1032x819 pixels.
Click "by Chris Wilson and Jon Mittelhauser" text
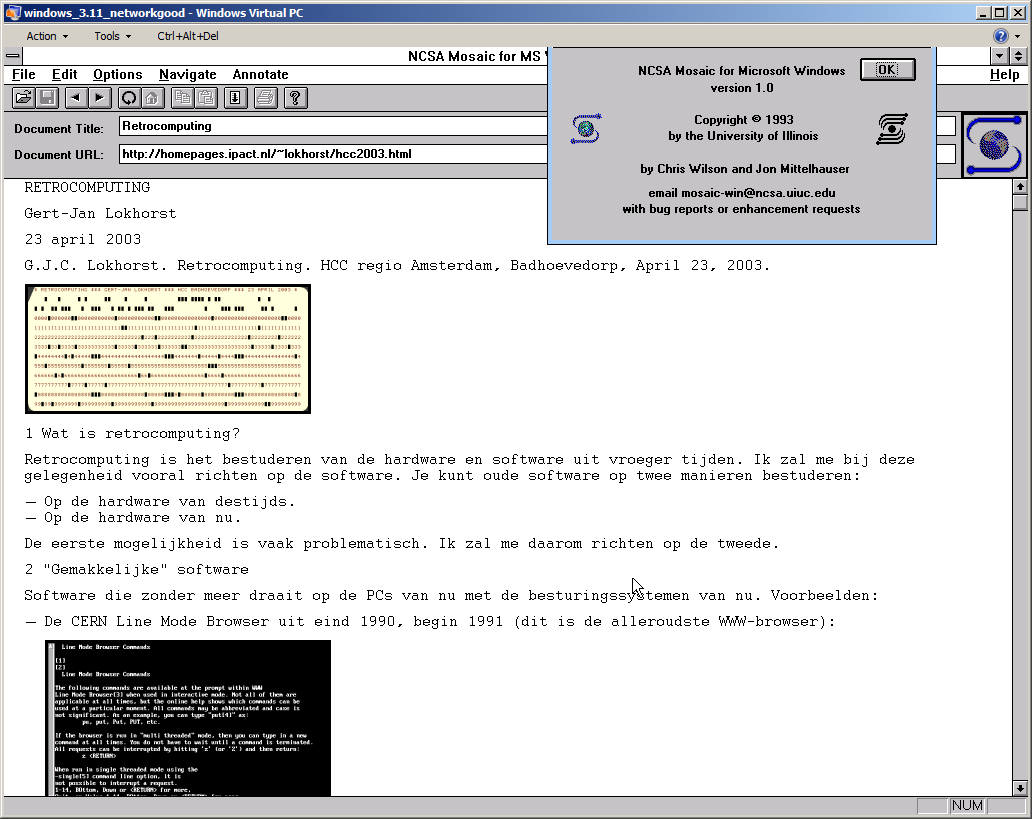(744, 169)
